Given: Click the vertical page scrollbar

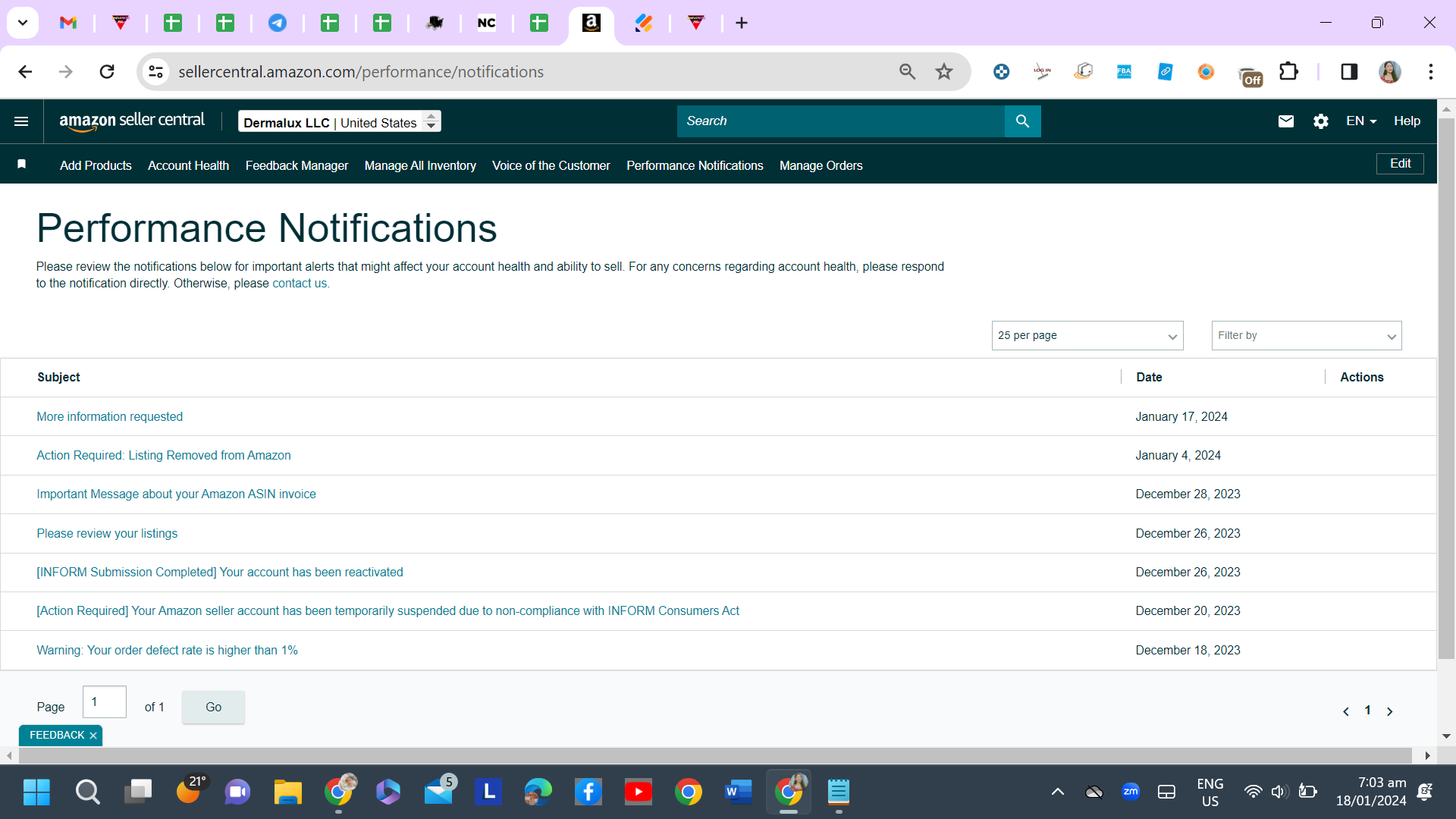Looking at the screenshot, I should [1446, 387].
